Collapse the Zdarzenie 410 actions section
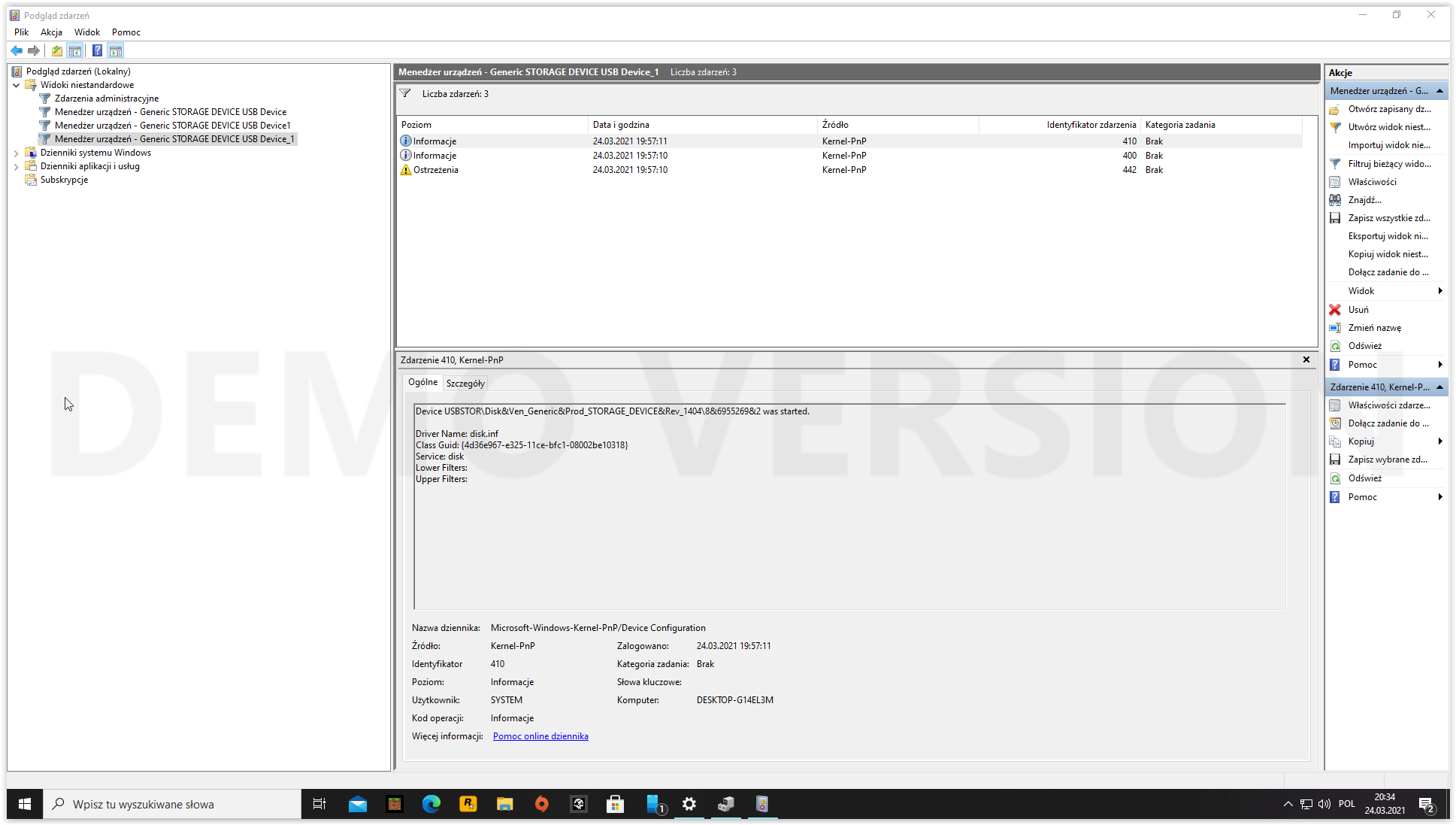Image resolution: width=1456 pixels, height=825 pixels. tap(1439, 387)
